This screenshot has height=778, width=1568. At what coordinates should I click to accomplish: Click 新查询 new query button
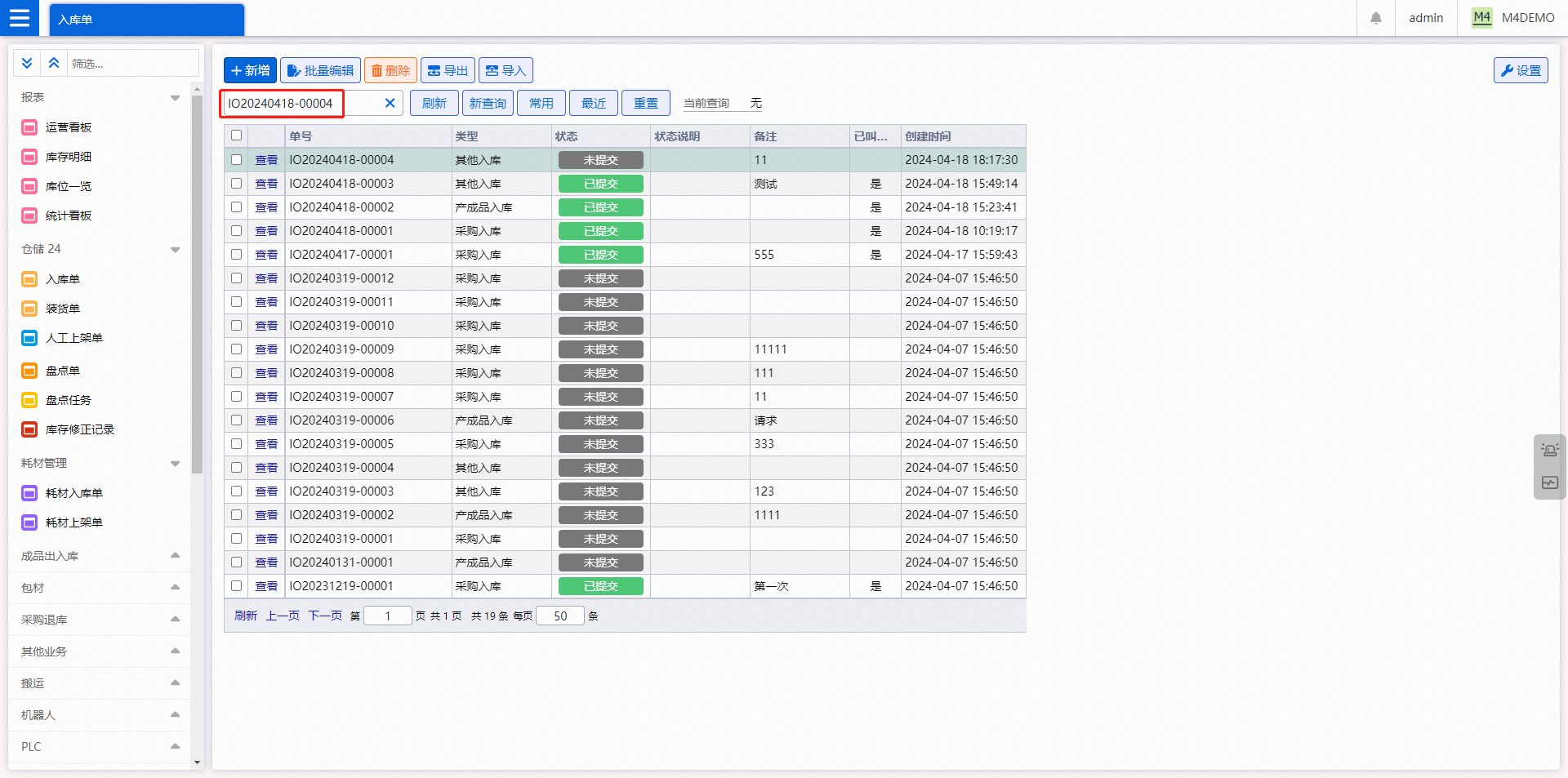pyautogui.click(x=488, y=103)
